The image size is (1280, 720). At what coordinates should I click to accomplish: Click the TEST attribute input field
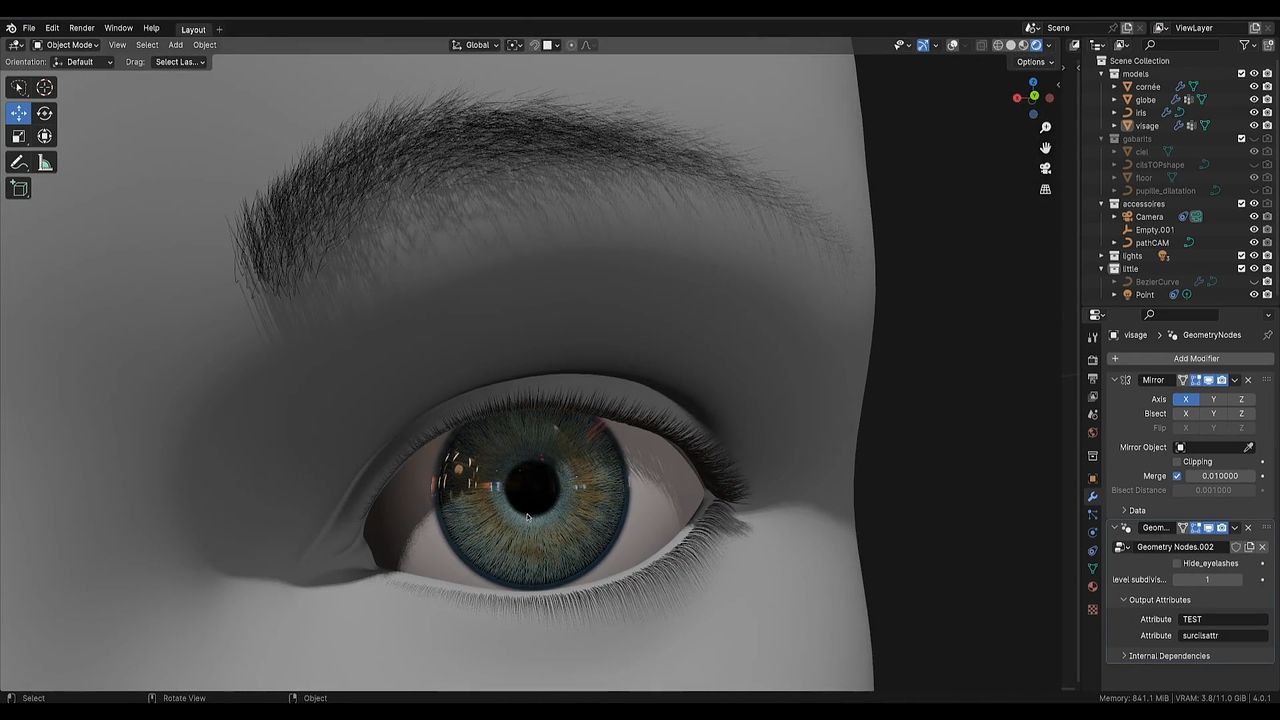click(x=1222, y=619)
